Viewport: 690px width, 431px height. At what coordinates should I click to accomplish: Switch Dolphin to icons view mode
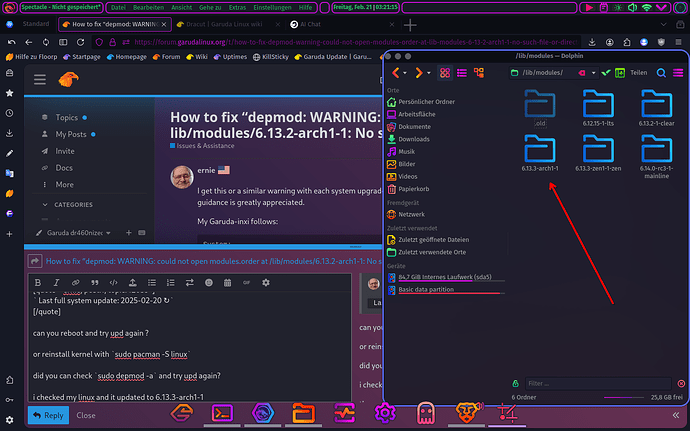click(445, 73)
